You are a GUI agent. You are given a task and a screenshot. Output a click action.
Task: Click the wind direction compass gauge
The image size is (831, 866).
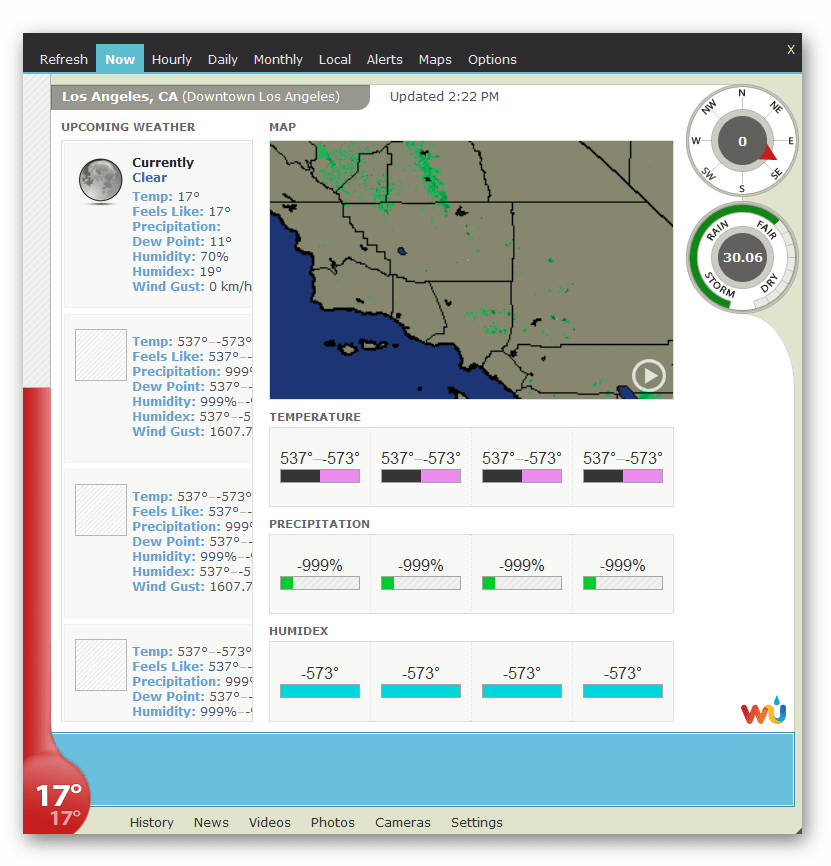pos(741,140)
